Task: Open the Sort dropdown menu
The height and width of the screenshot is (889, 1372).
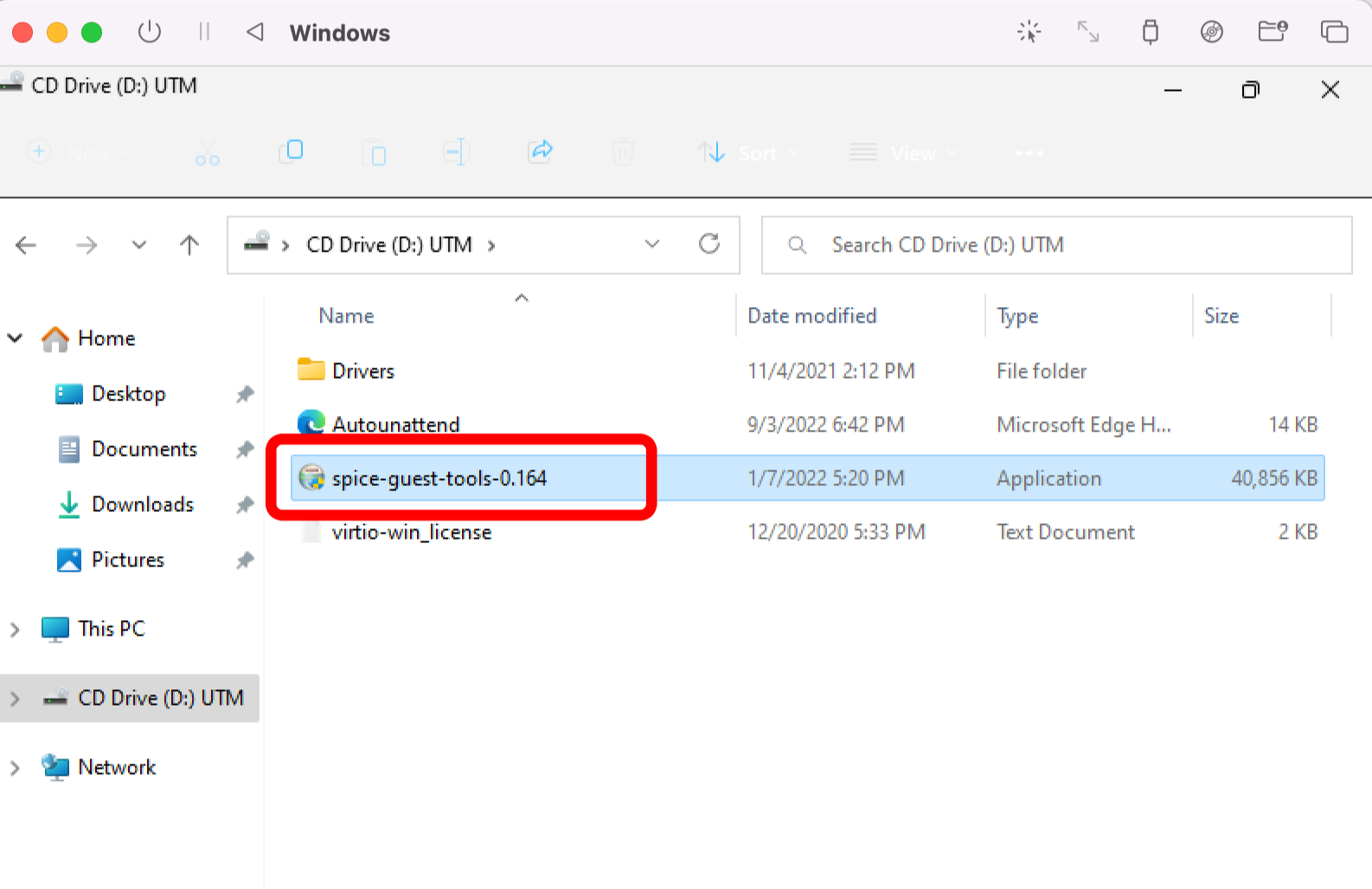Action: tap(749, 153)
